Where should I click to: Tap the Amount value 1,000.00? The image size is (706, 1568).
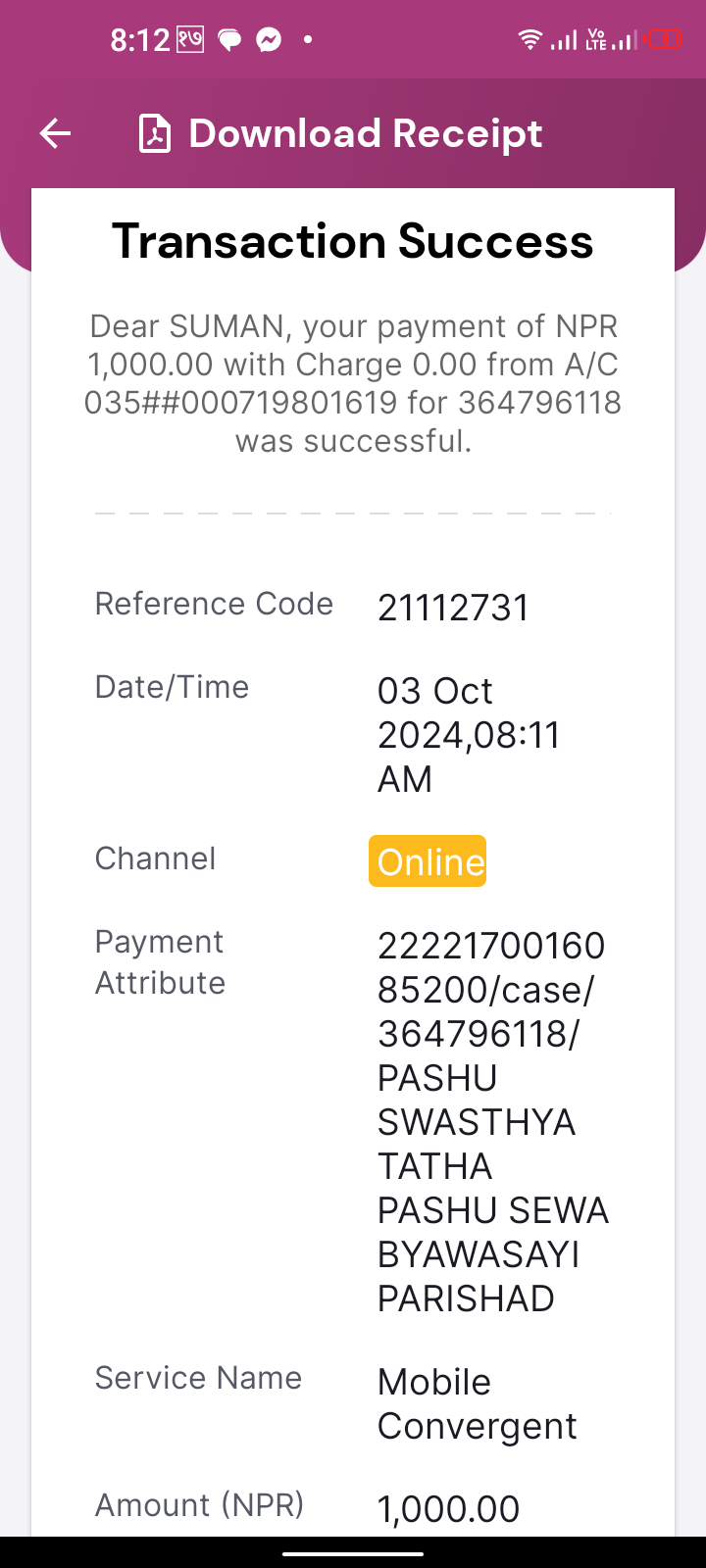point(449,1509)
